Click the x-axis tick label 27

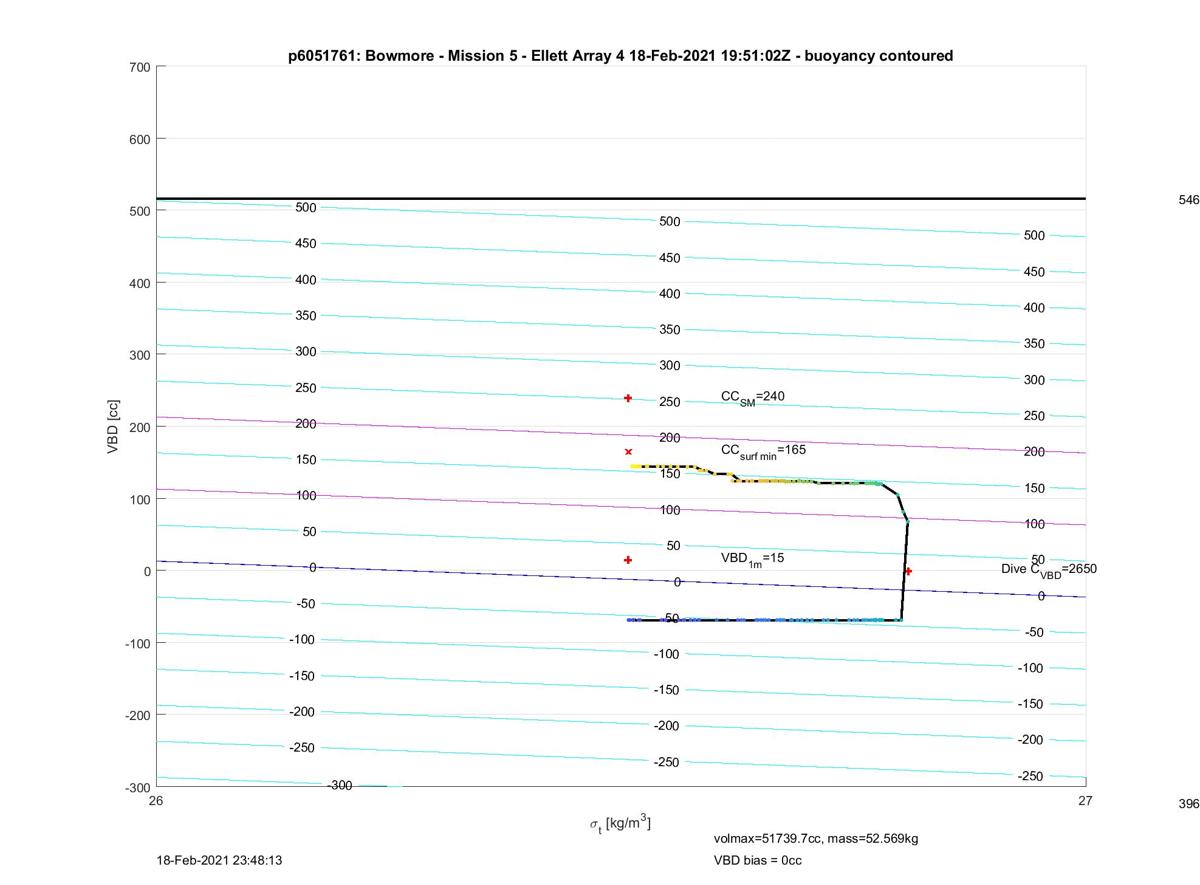click(x=1085, y=800)
